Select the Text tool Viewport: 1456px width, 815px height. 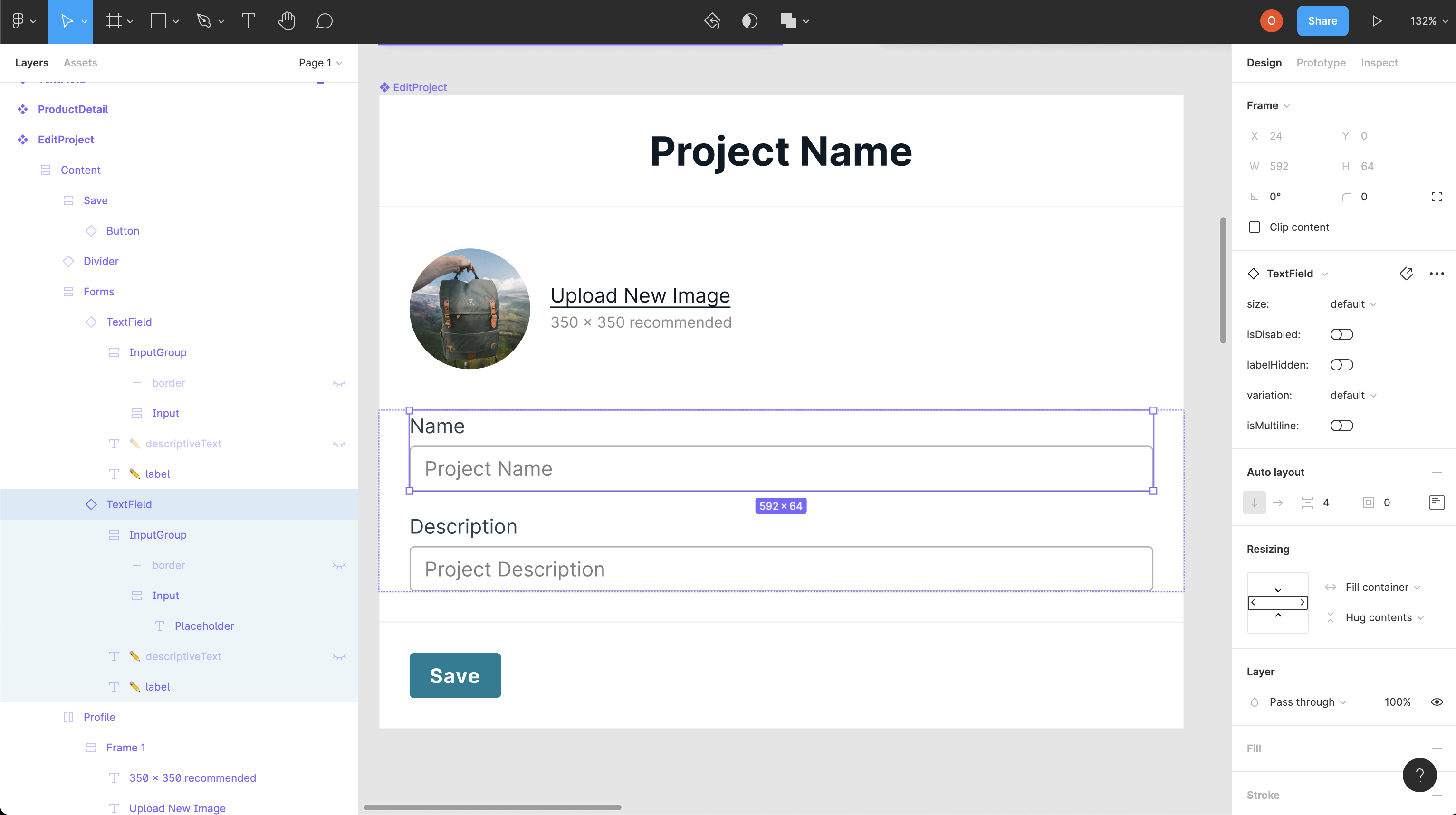pyautogui.click(x=248, y=21)
